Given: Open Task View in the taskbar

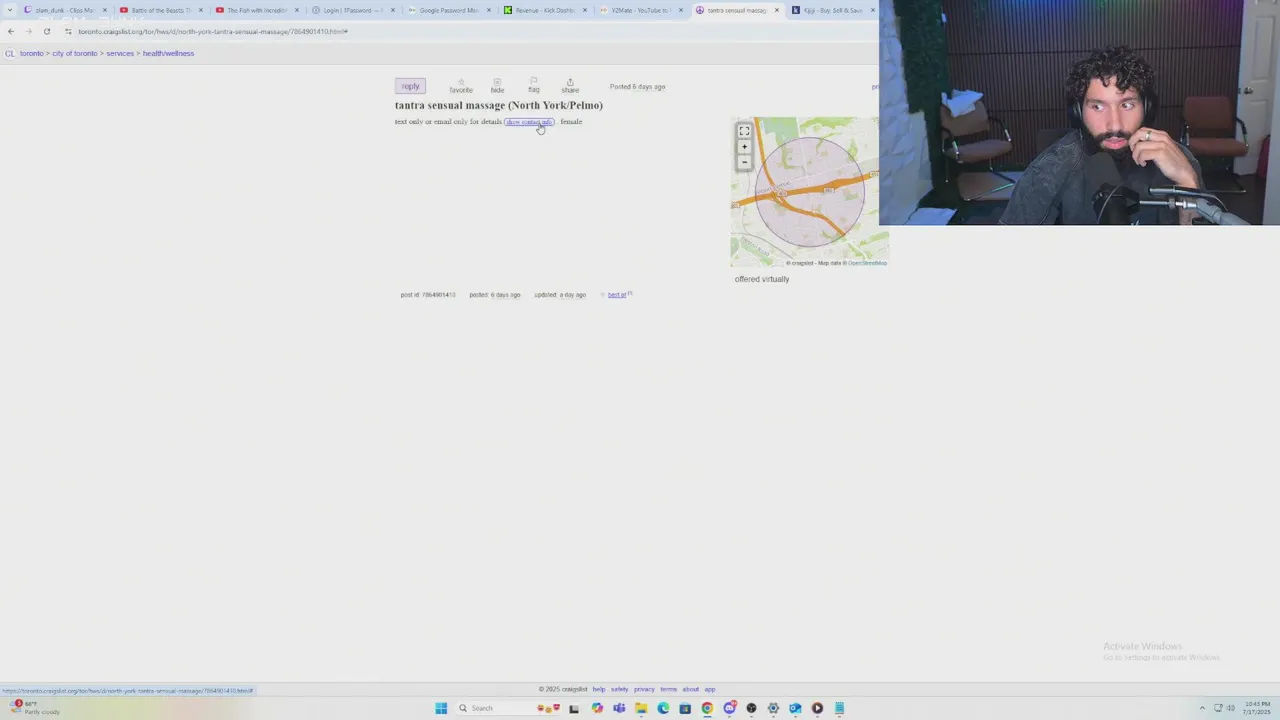Looking at the screenshot, I should [x=574, y=708].
